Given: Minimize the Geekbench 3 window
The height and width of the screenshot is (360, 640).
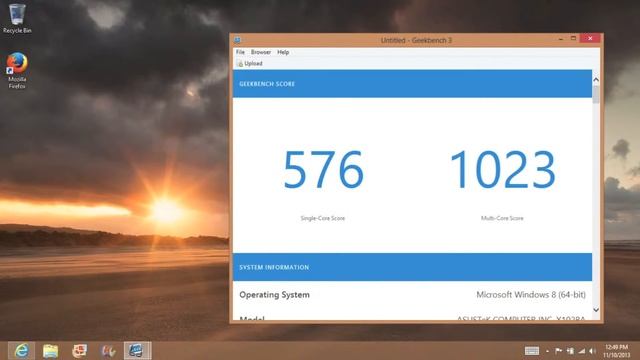Looking at the screenshot, I should pyautogui.click(x=560, y=39).
